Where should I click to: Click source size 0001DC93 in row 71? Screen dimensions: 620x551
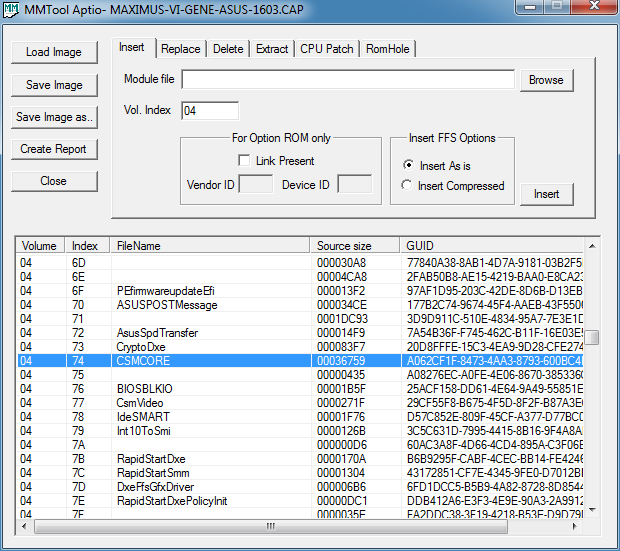342,319
